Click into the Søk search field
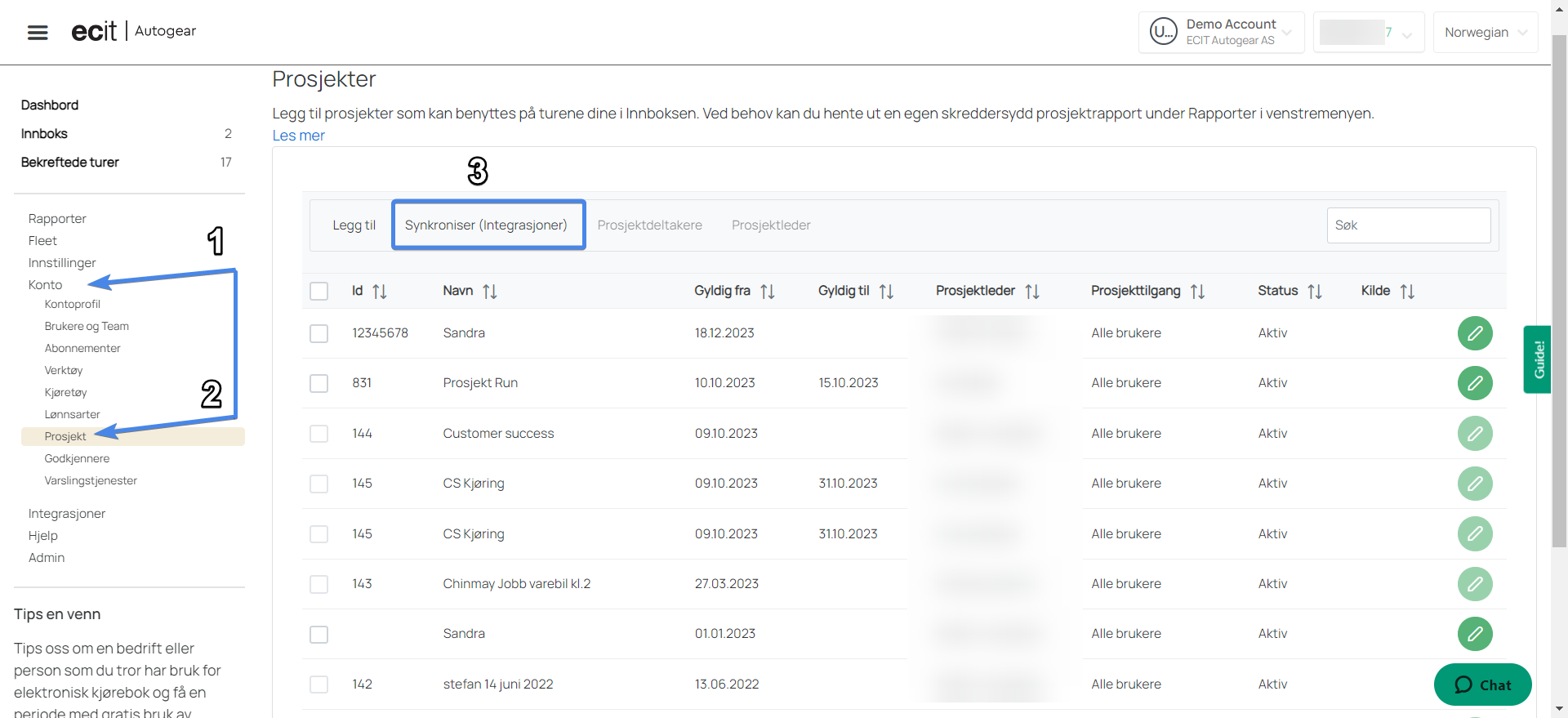This screenshot has width=1568, height=718. coord(1408,225)
